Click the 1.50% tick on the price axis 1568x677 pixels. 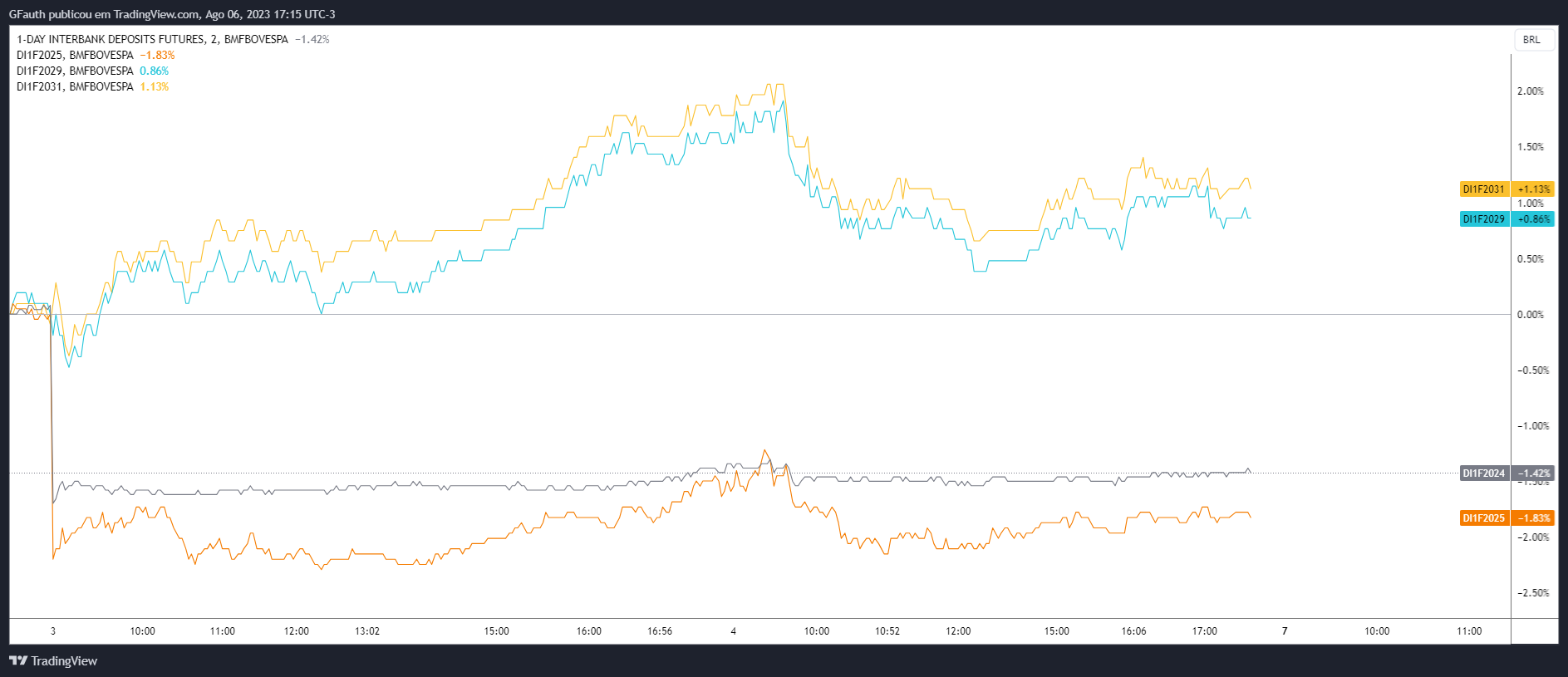click(1531, 147)
